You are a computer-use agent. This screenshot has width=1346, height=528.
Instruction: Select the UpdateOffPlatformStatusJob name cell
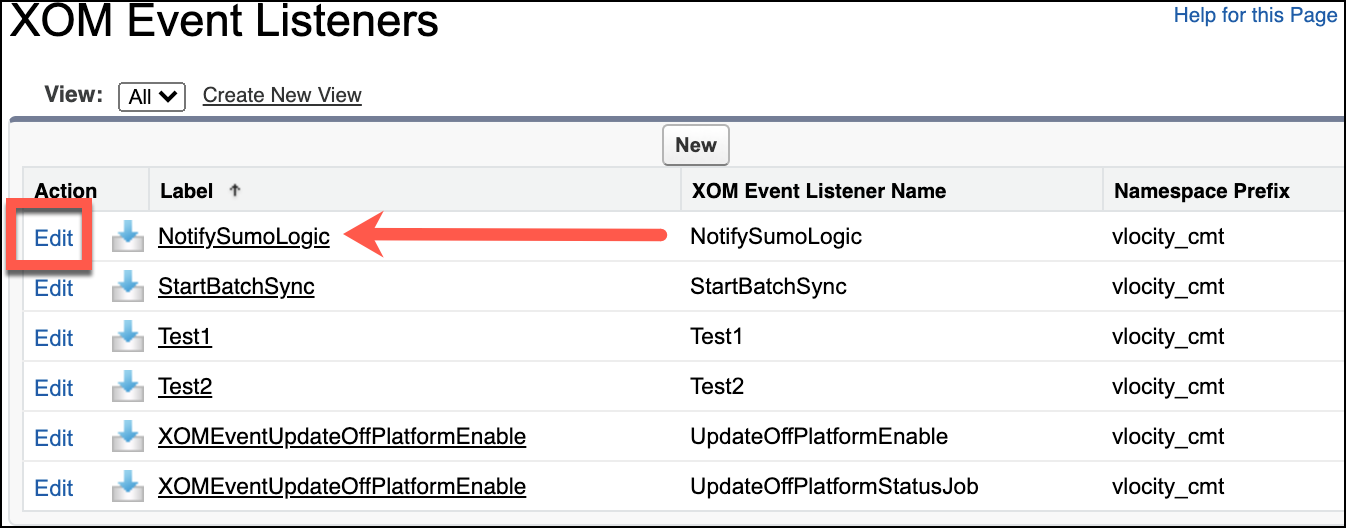(834, 487)
